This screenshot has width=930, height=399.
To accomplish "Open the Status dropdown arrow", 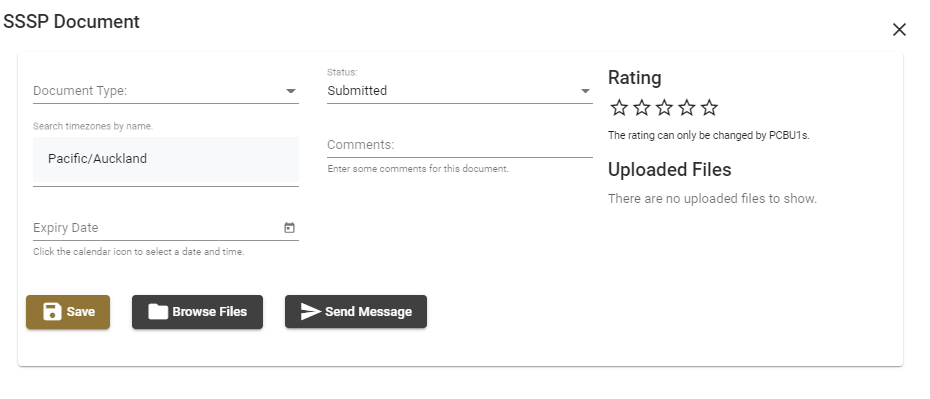I will point(585,91).
